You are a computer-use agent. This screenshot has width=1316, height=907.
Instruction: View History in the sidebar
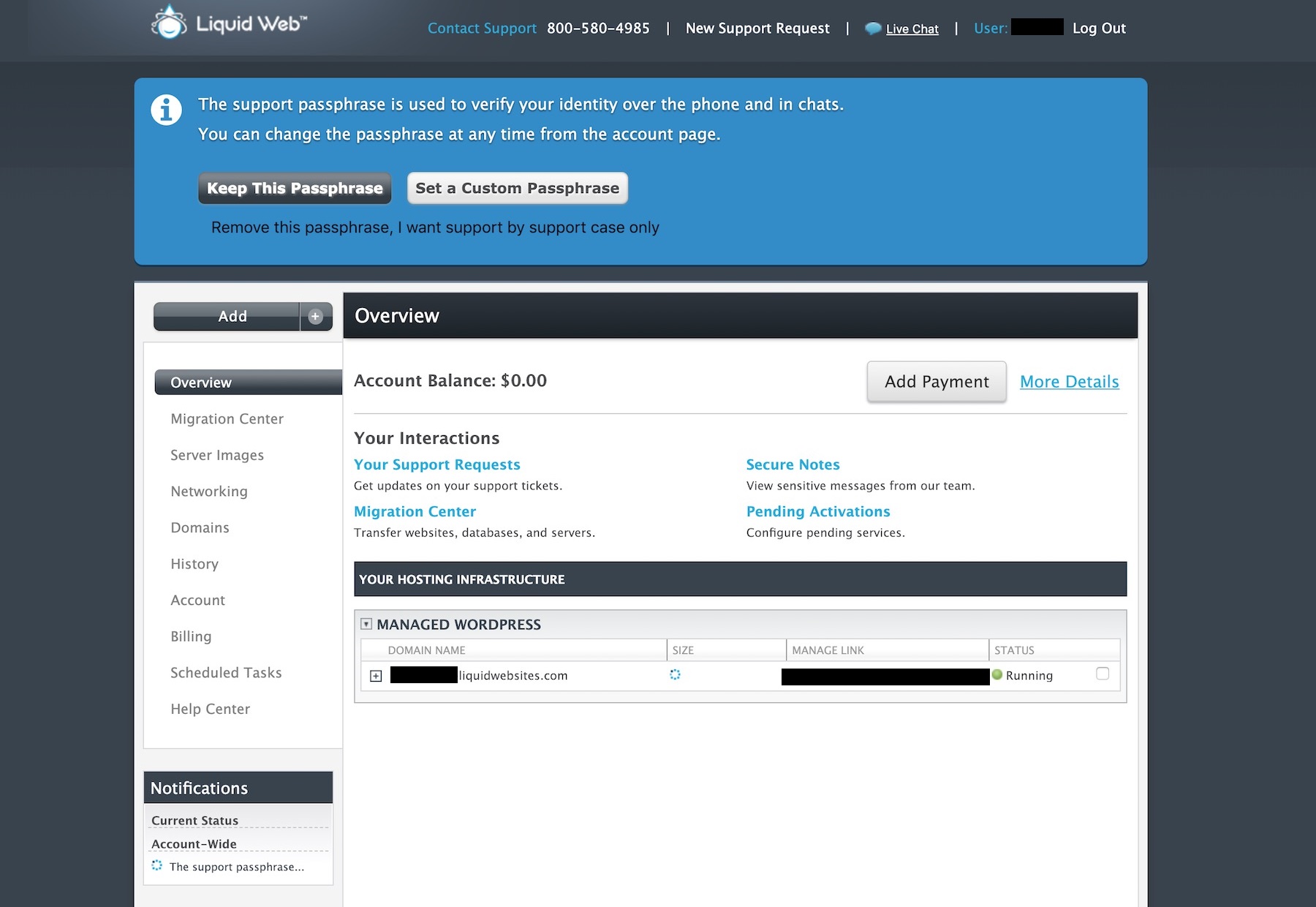[194, 564]
